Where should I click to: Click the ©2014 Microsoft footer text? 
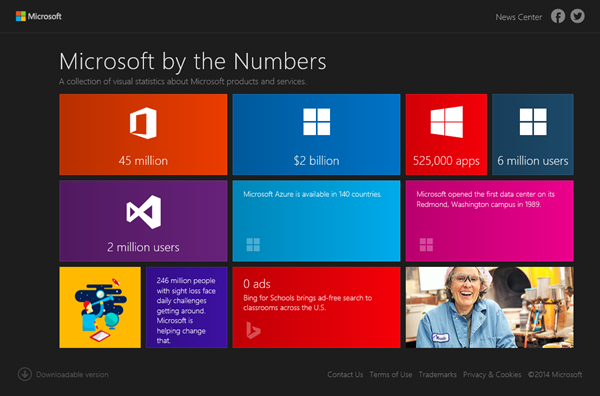click(555, 375)
